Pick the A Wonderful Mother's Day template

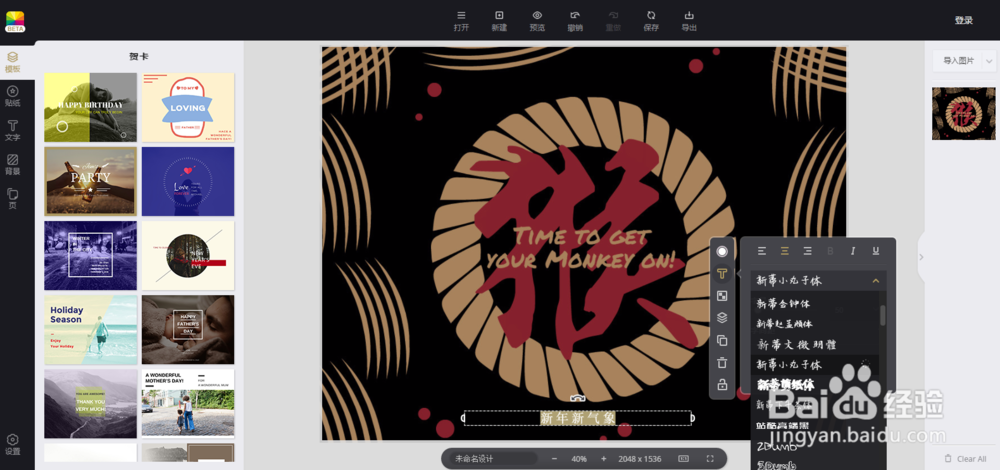click(x=188, y=404)
